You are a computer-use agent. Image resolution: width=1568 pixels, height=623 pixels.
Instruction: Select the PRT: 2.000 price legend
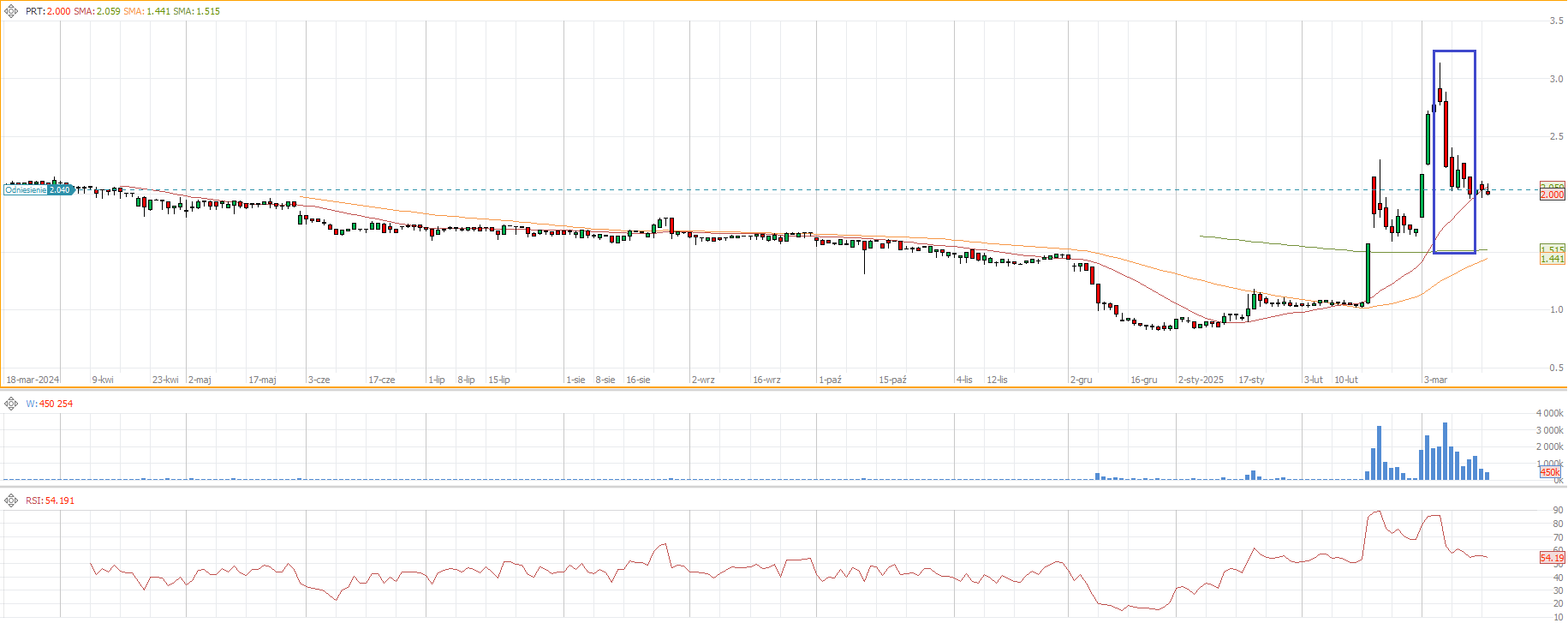(x=48, y=11)
